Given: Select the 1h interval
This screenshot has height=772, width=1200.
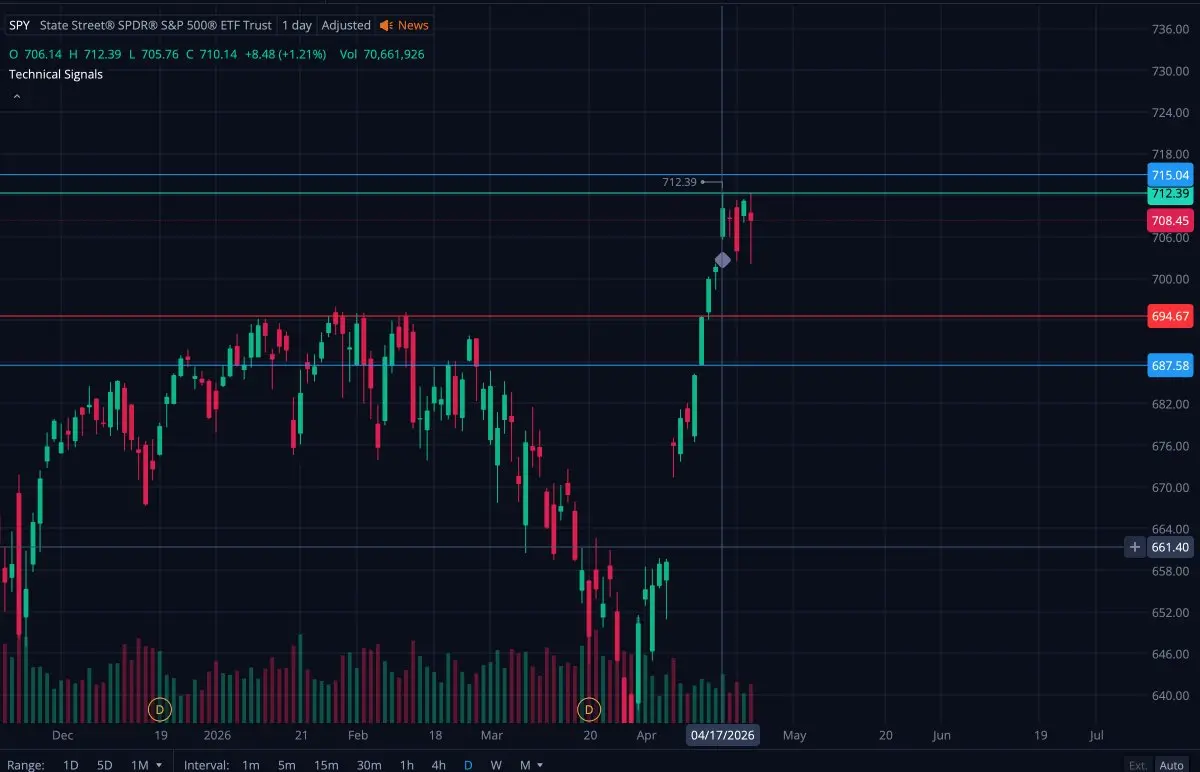Looking at the screenshot, I should coord(407,765).
